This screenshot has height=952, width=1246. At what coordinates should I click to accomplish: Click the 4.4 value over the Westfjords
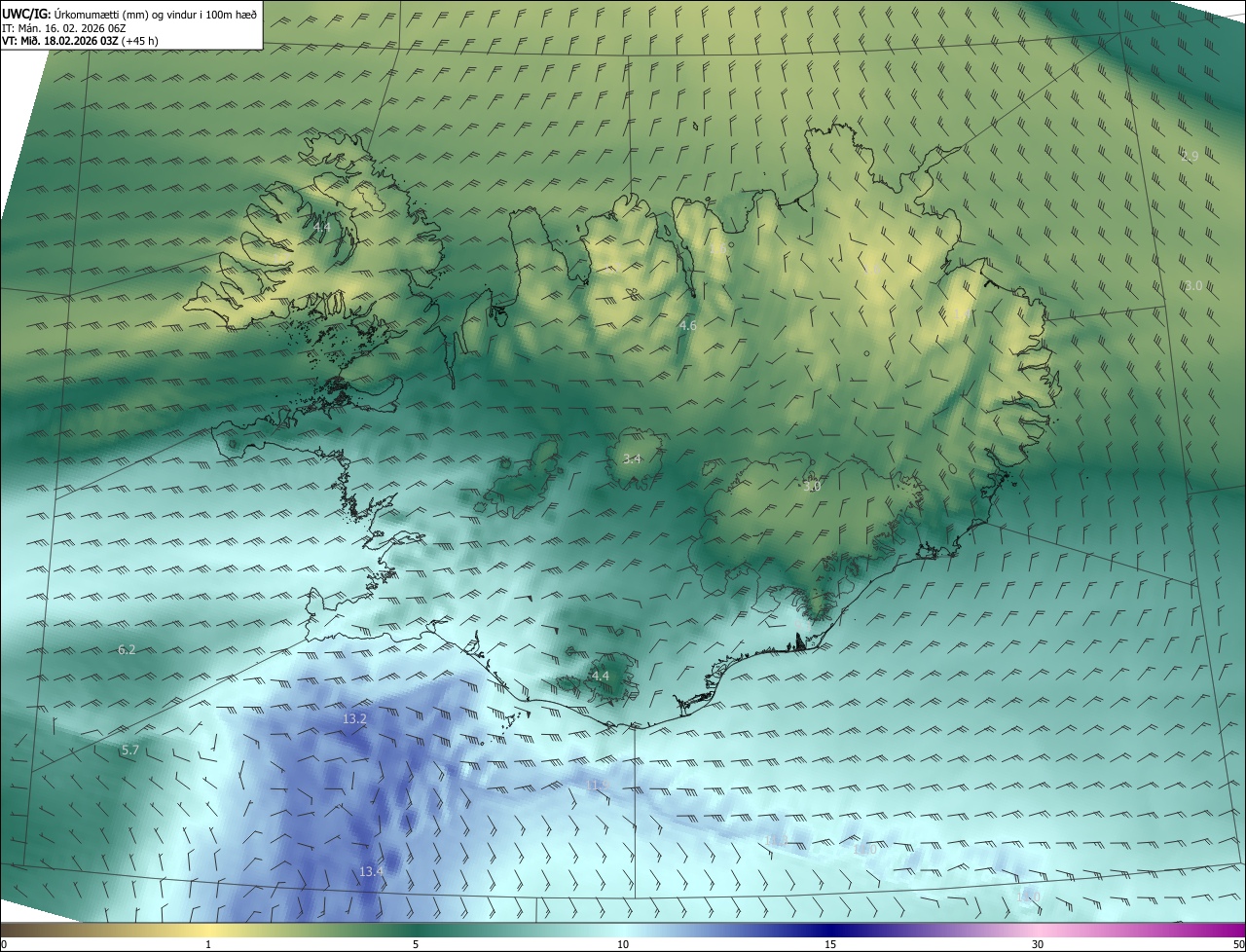tap(322, 227)
